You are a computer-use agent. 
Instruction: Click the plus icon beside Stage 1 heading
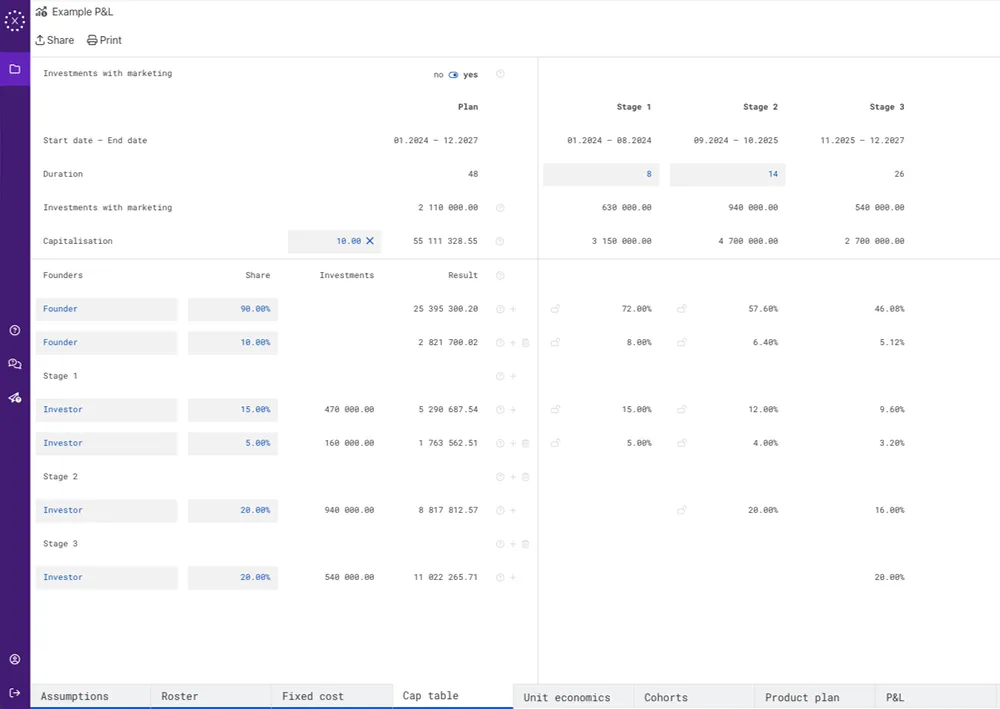[x=510, y=376]
